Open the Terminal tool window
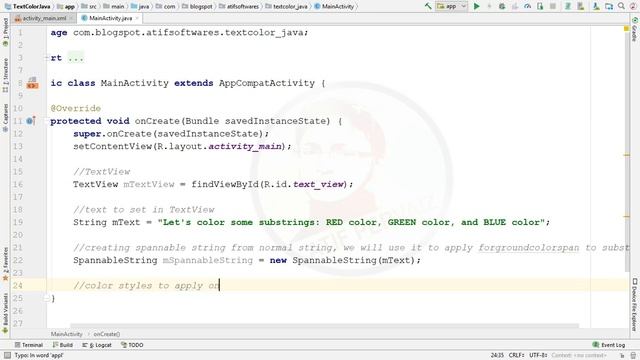This screenshot has height=360, width=640. (29, 345)
